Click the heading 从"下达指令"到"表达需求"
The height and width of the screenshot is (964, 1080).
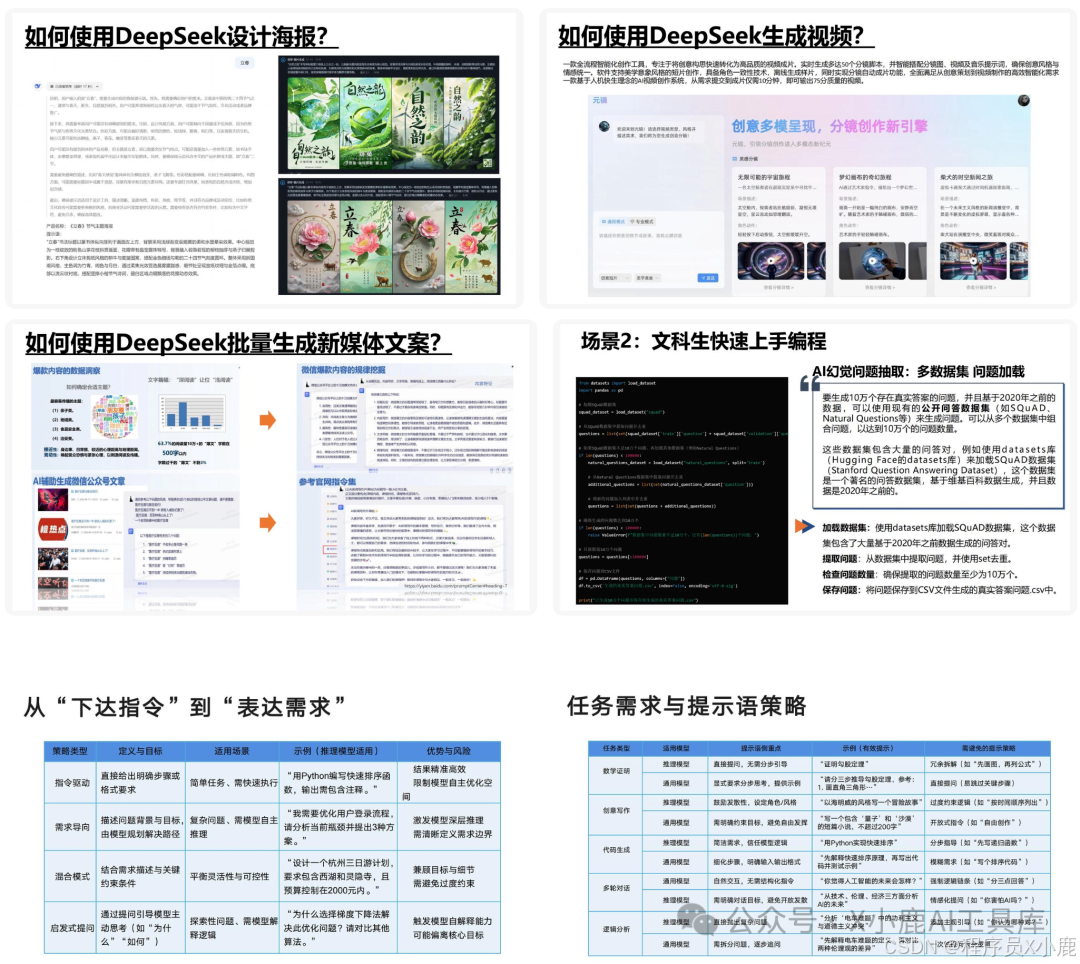point(185,706)
